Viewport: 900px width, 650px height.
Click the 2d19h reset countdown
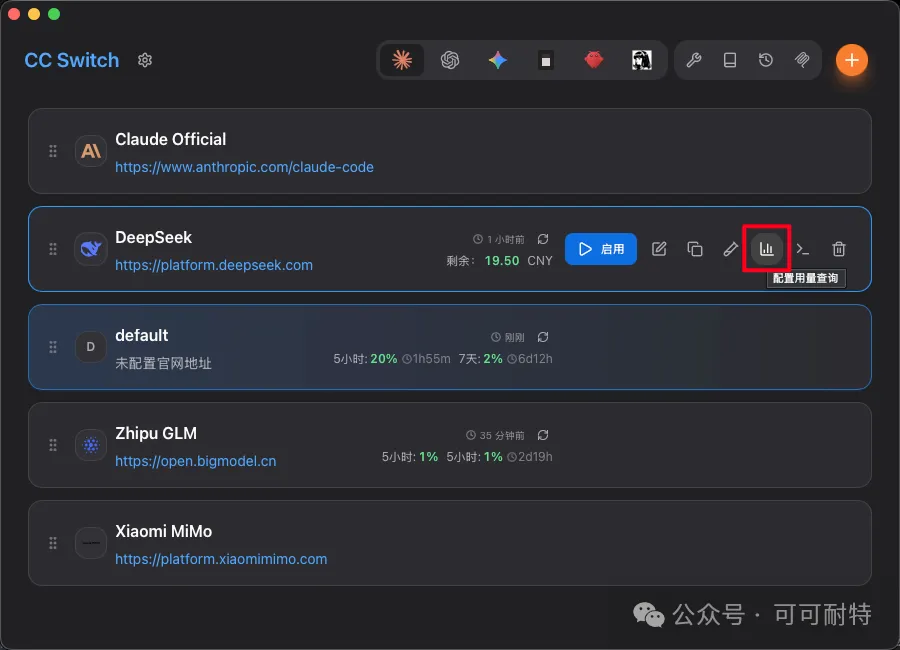click(x=530, y=457)
